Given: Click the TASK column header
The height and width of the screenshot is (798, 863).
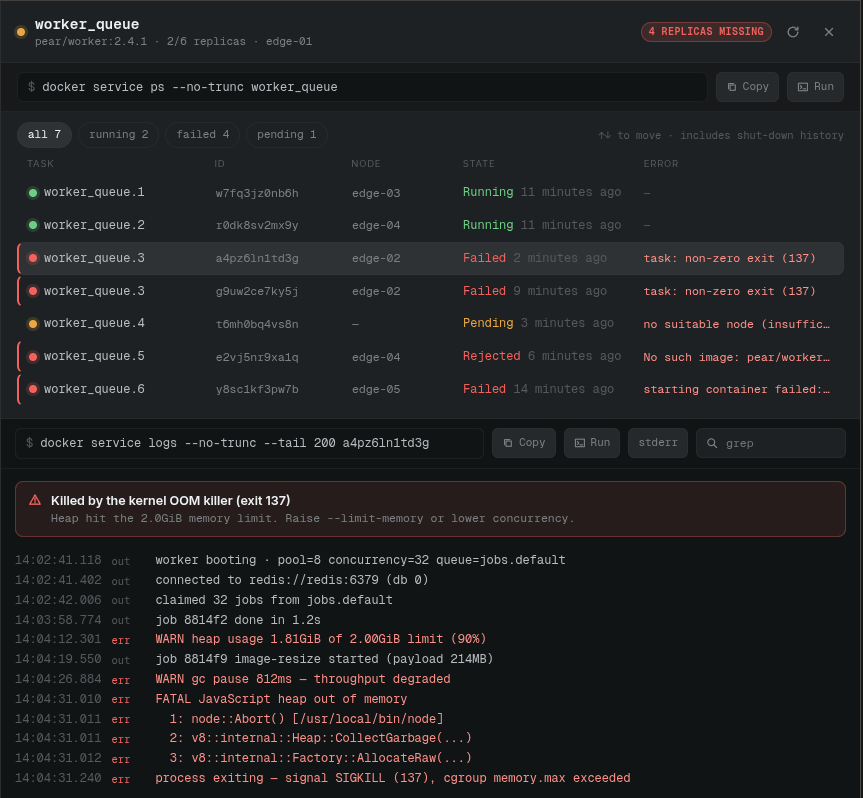Looking at the screenshot, I should click(x=40, y=164).
